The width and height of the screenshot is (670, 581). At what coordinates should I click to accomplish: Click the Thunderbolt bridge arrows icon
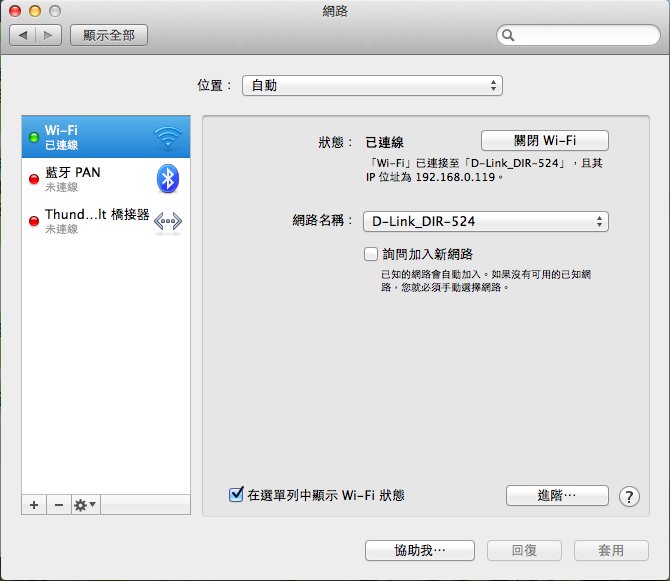(168, 221)
